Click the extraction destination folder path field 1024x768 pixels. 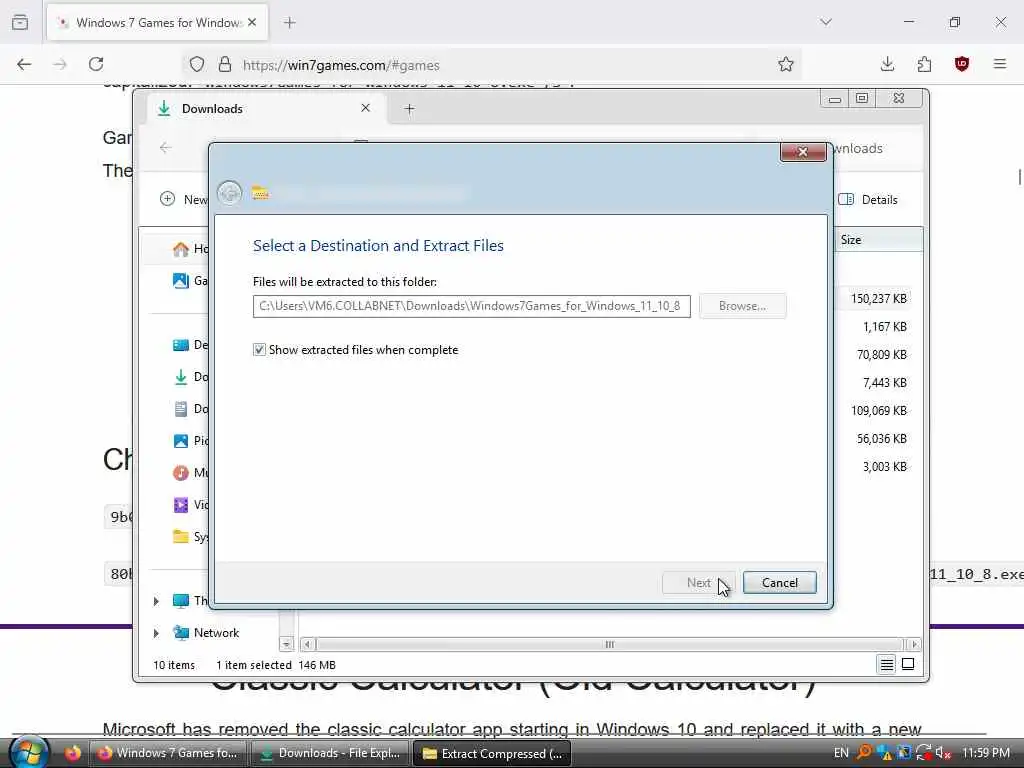coord(472,306)
